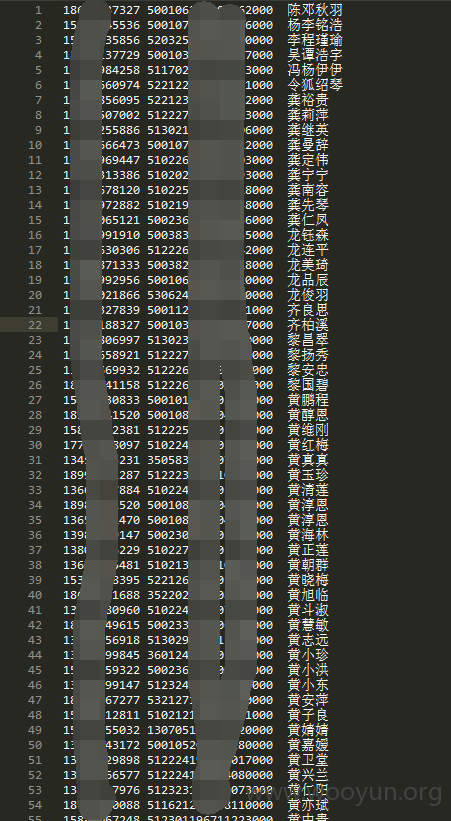The image size is (451, 821).
Task: Click the name 黄朝群
Action: 308,565
